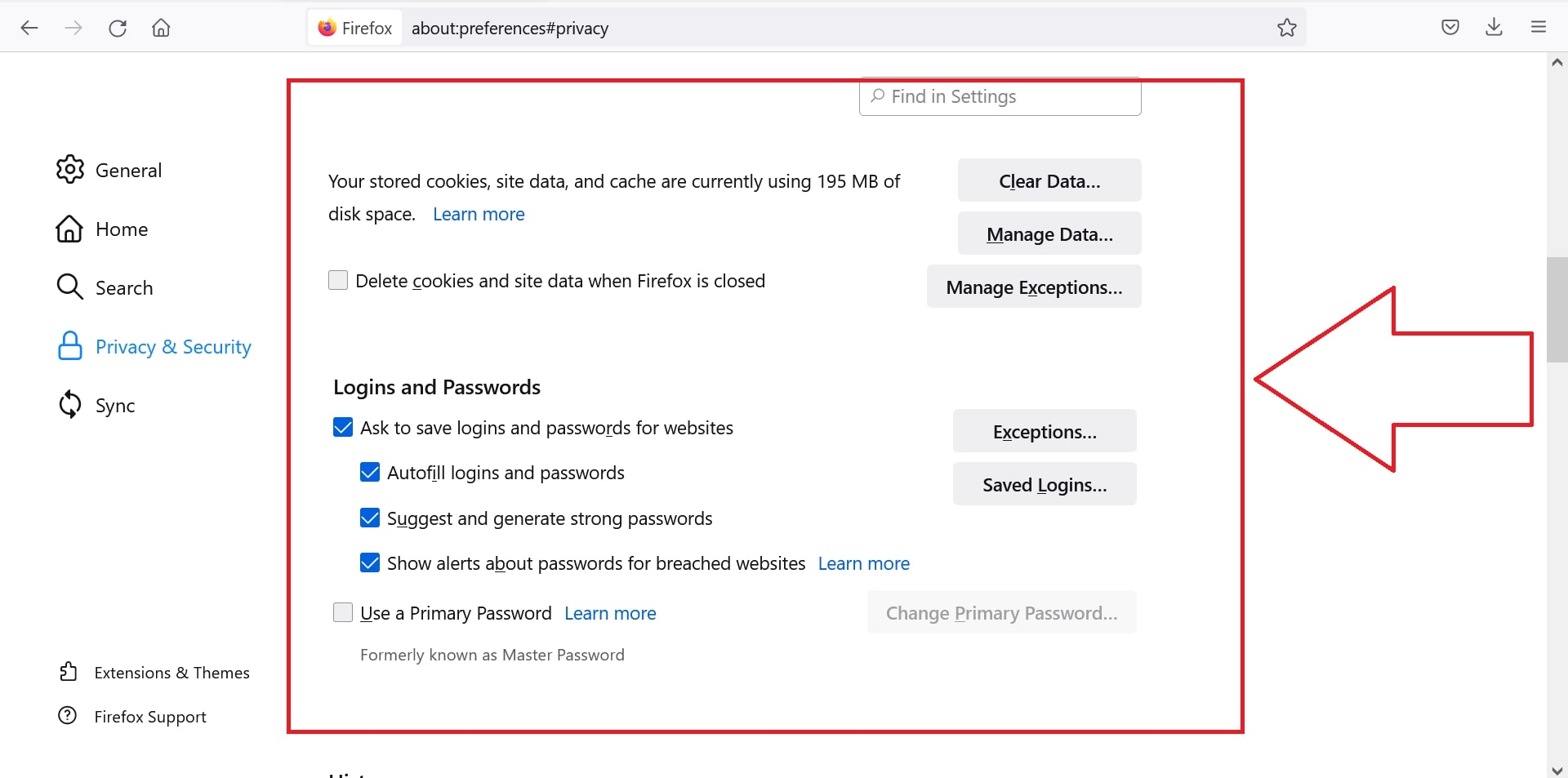This screenshot has width=1568, height=778.
Task: Click the Clear Data button
Action: [1049, 180]
